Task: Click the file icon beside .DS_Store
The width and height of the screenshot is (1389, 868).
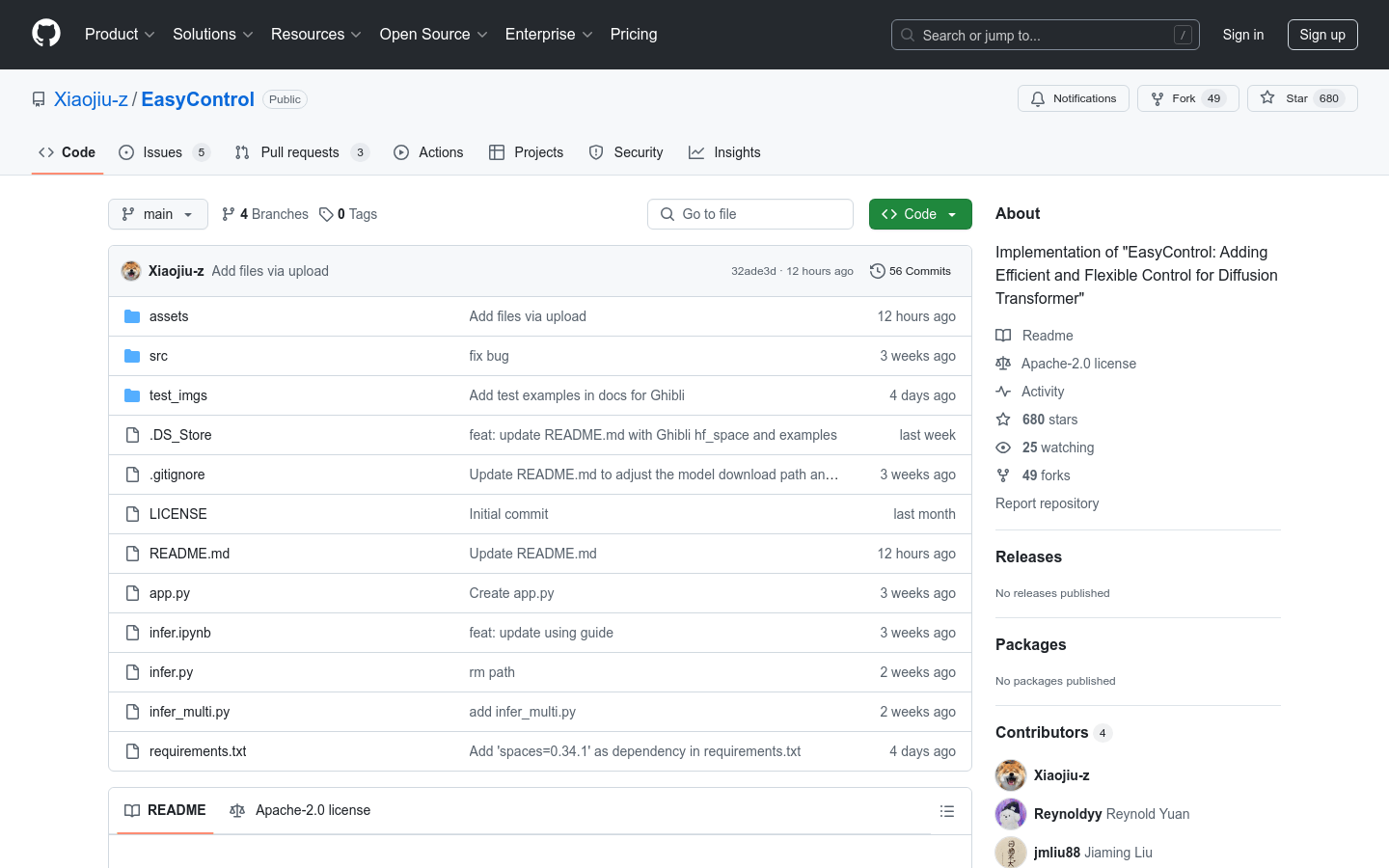Action: coord(132,435)
